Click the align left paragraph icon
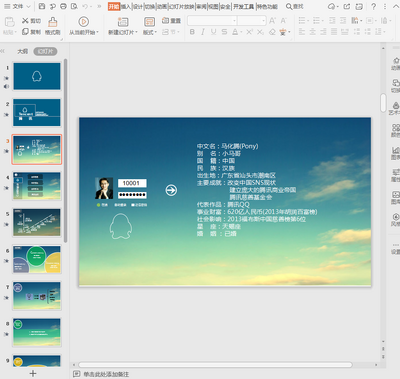Viewport: 400px width, 379px height. tap(302, 32)
